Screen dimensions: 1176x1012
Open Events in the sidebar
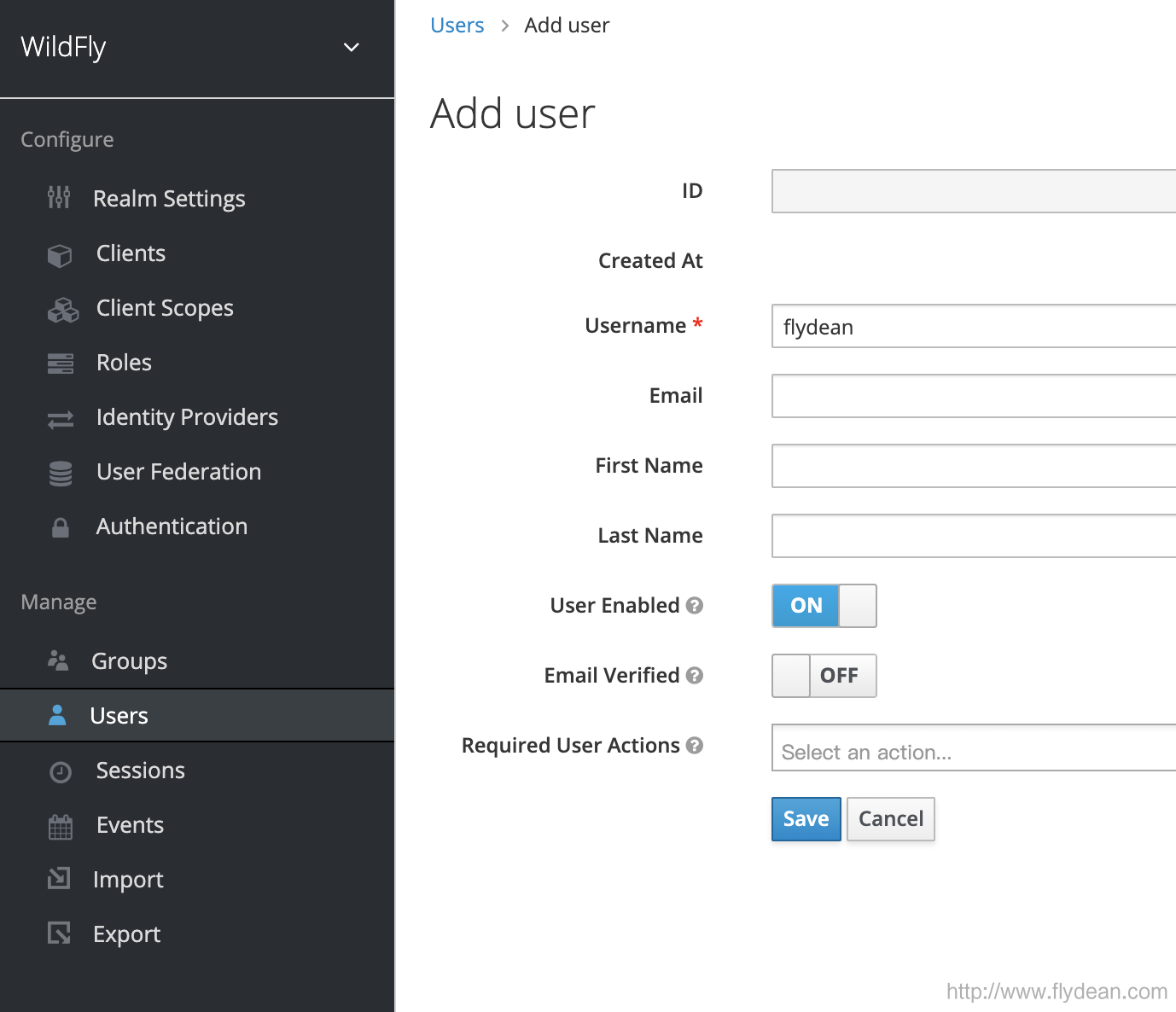[130, 824]
